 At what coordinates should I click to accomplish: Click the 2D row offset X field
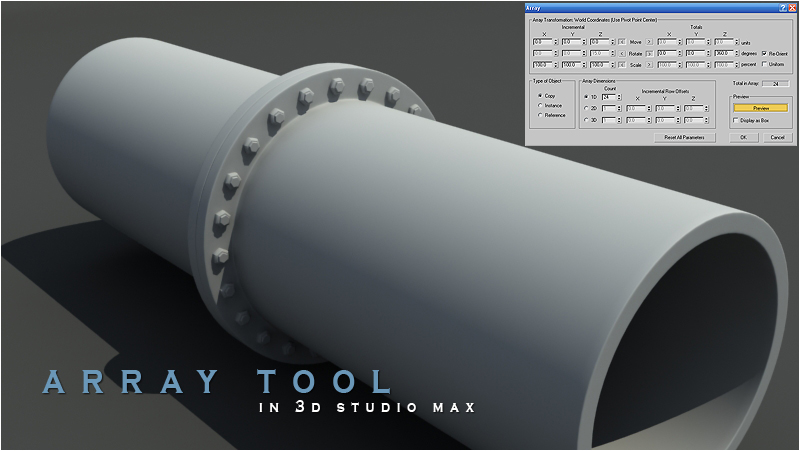tap(636, 108)
